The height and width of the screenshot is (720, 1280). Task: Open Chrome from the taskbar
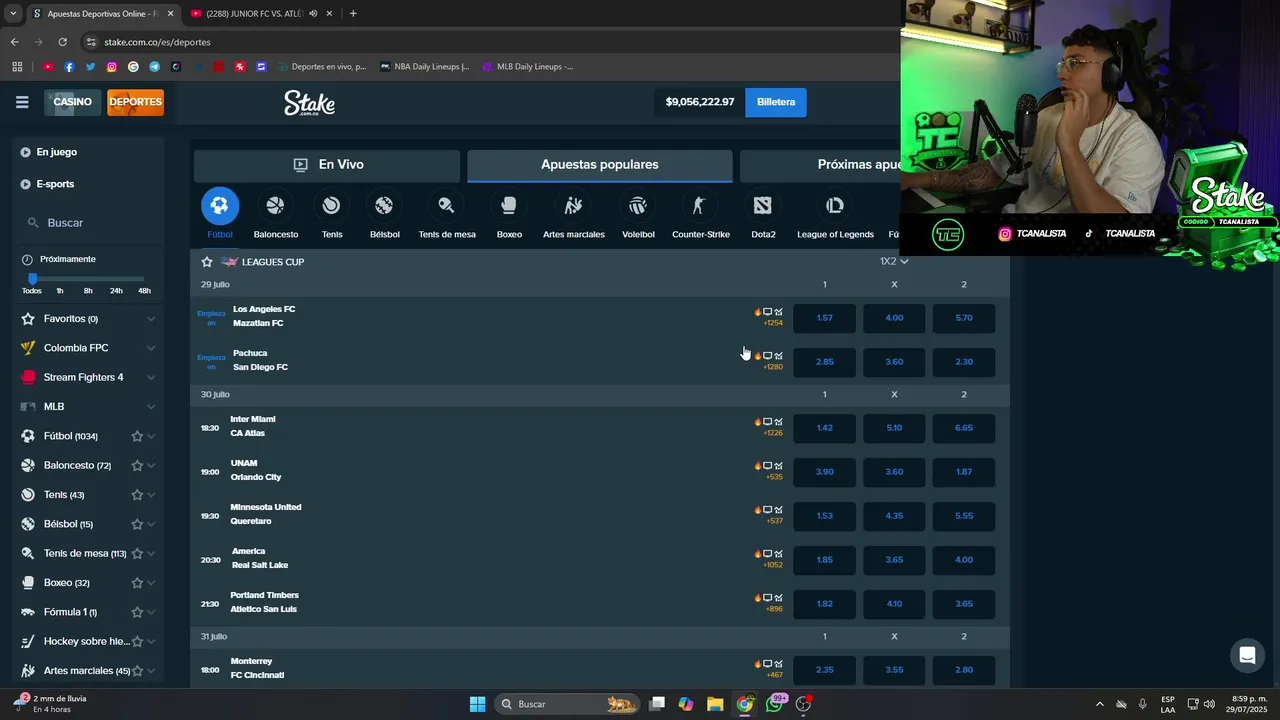(x=745, y=704)
